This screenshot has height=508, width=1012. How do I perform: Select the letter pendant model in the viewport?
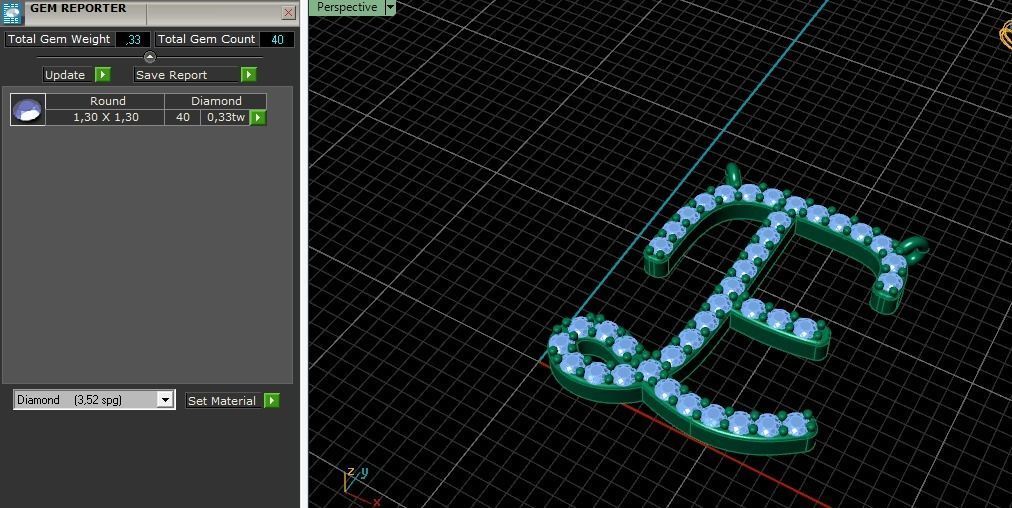pyautogui.click(x=736, y=310)
